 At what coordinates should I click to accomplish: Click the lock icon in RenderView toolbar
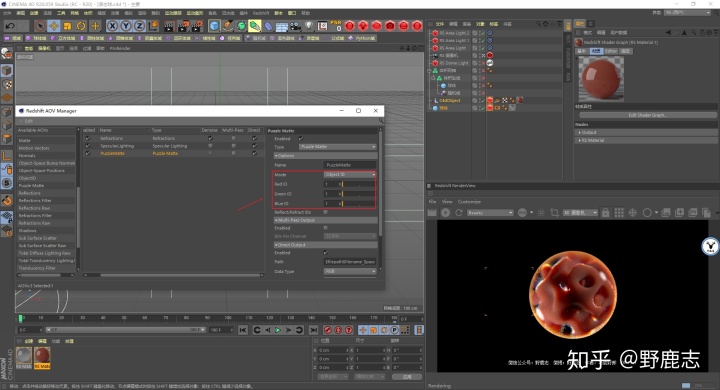point(606,213)
